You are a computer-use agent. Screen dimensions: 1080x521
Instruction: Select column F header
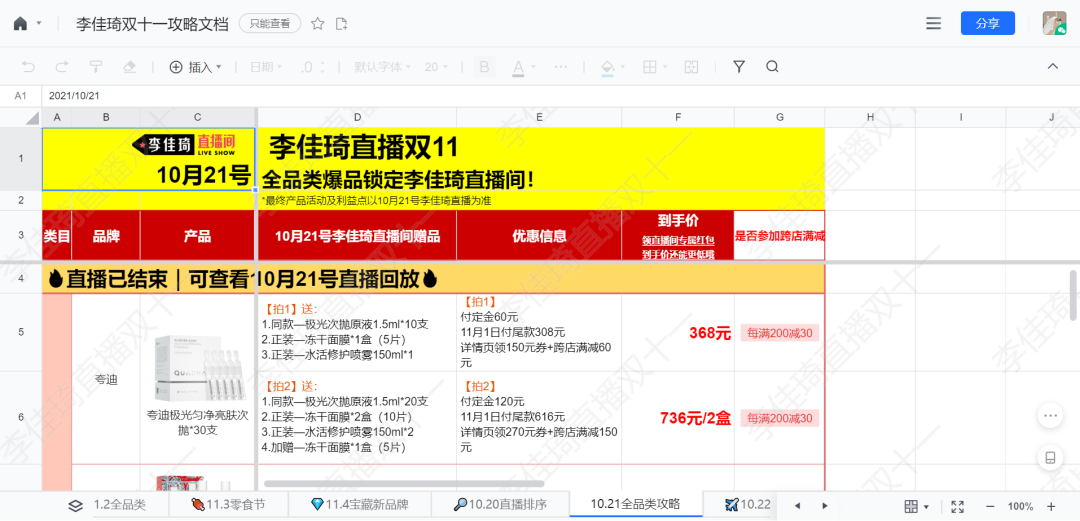[678, 118]
